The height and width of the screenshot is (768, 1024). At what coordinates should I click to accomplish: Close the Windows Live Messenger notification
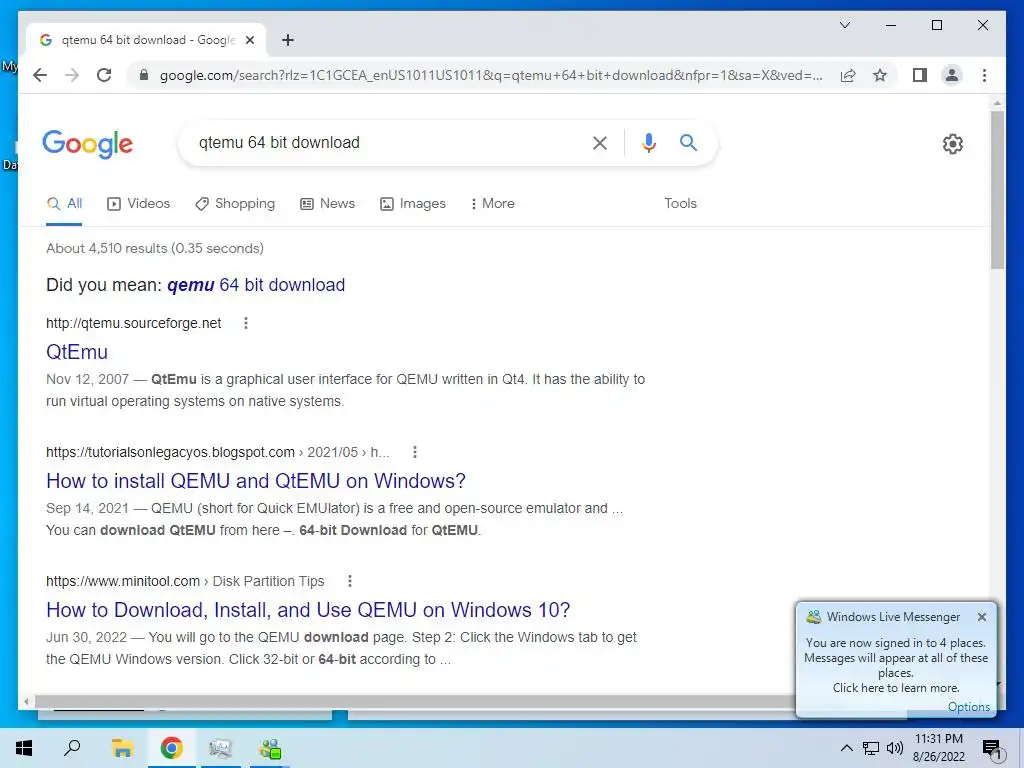982,616
